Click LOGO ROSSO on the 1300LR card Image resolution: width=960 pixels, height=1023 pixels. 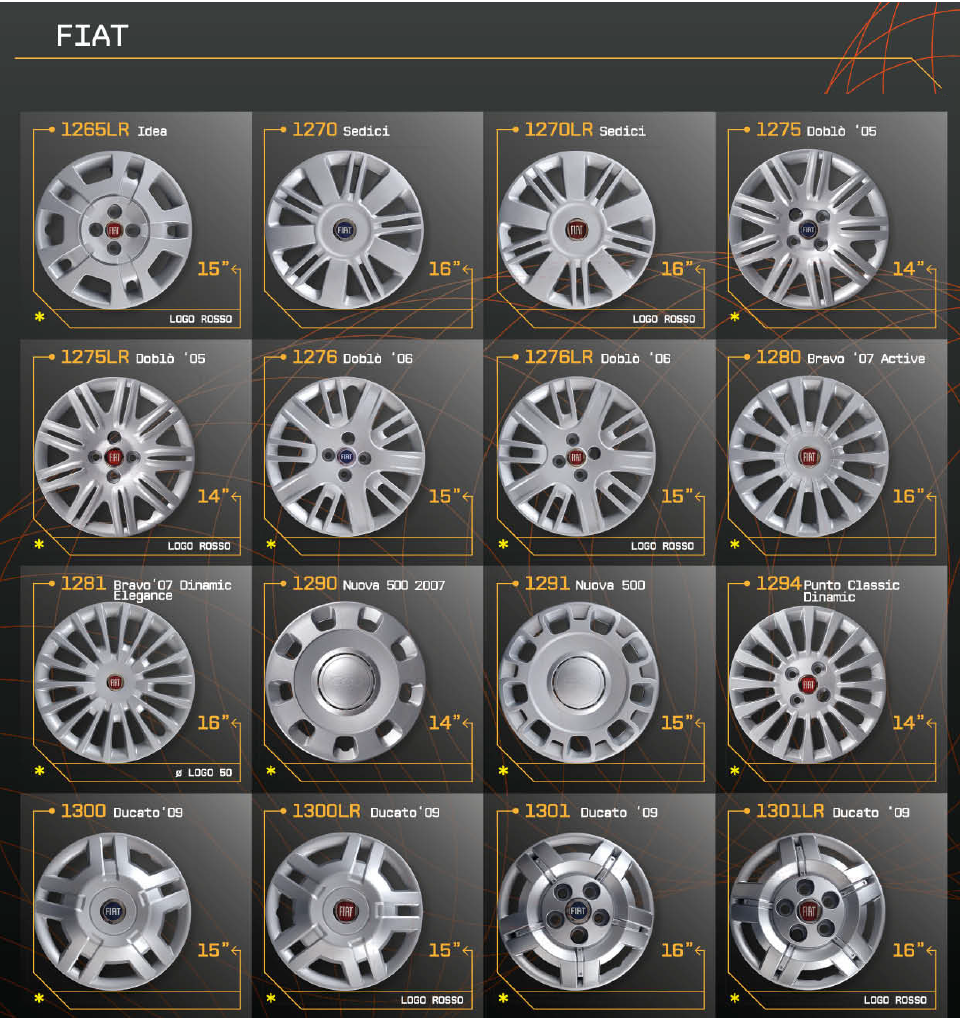pos(432,1000)
